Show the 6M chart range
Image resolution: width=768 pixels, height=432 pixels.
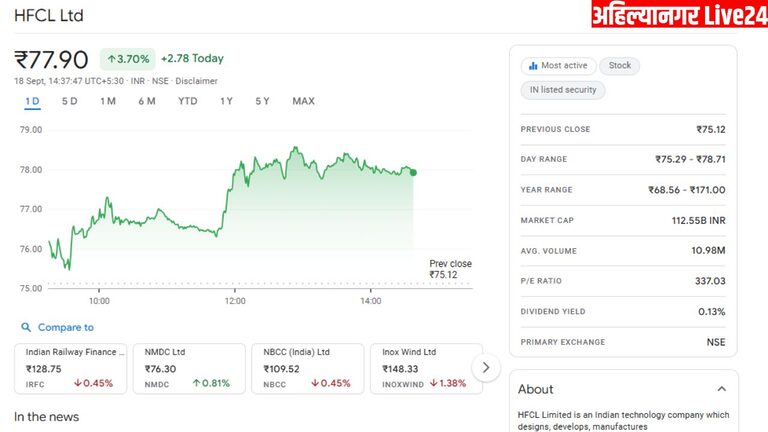pyautogui.click(x=147, y=101)
